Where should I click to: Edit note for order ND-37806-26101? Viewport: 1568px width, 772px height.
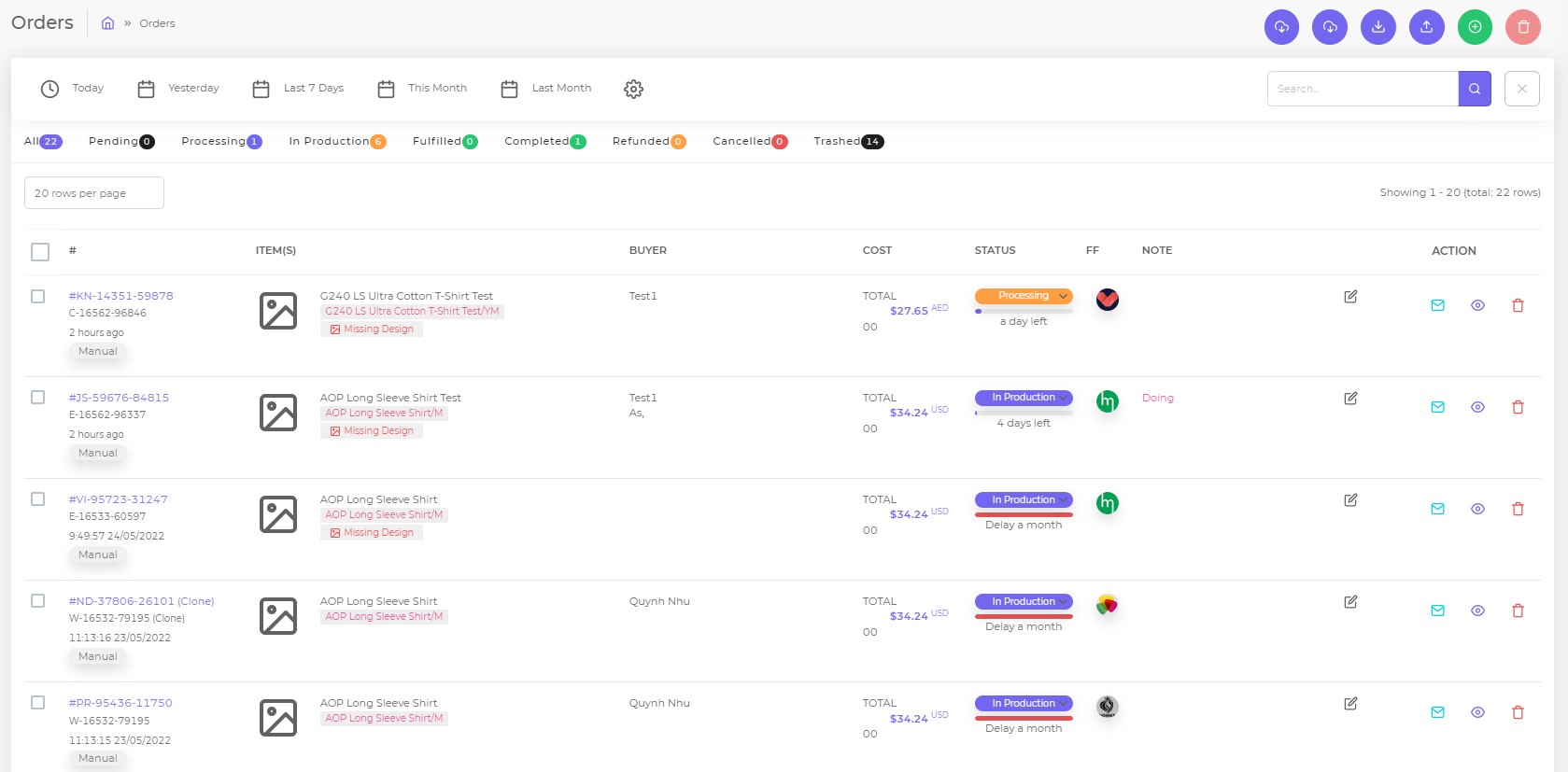click(x=1350, y=602)
